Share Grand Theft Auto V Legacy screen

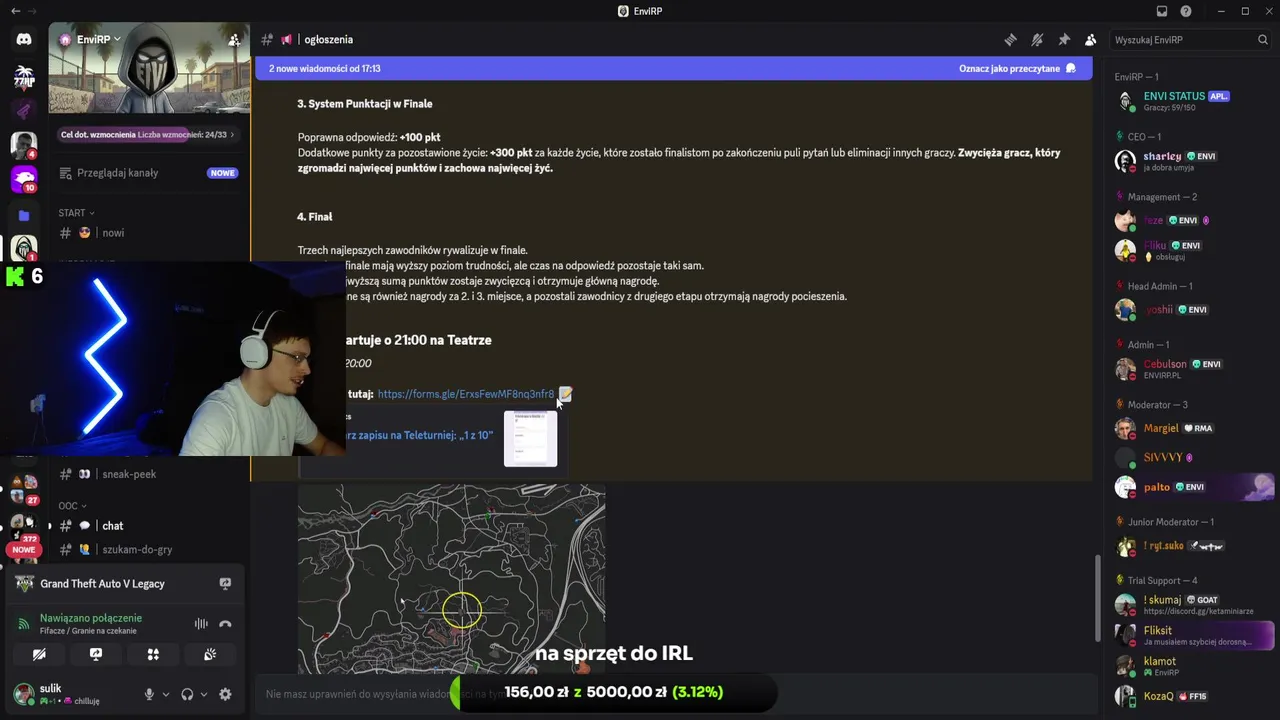tap(225, 584)
